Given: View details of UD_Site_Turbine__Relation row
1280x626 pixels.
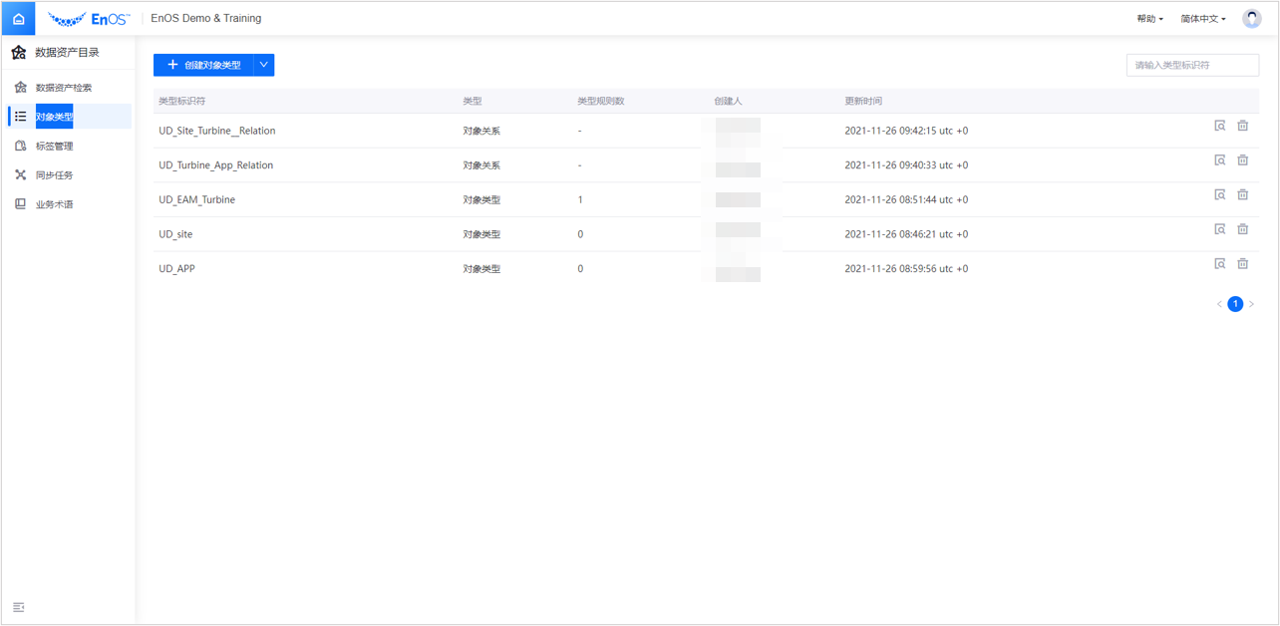Looking at the screenshot, I should pyautogui.click(x=1220, y=126).
